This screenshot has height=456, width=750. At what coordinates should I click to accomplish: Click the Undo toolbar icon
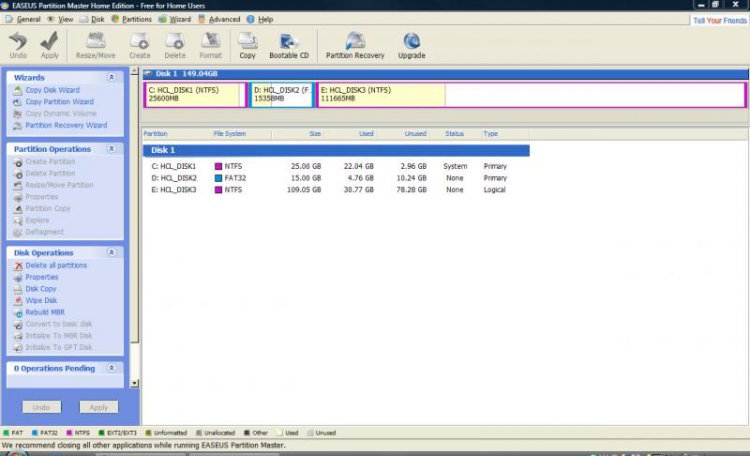tap(18, 45)
